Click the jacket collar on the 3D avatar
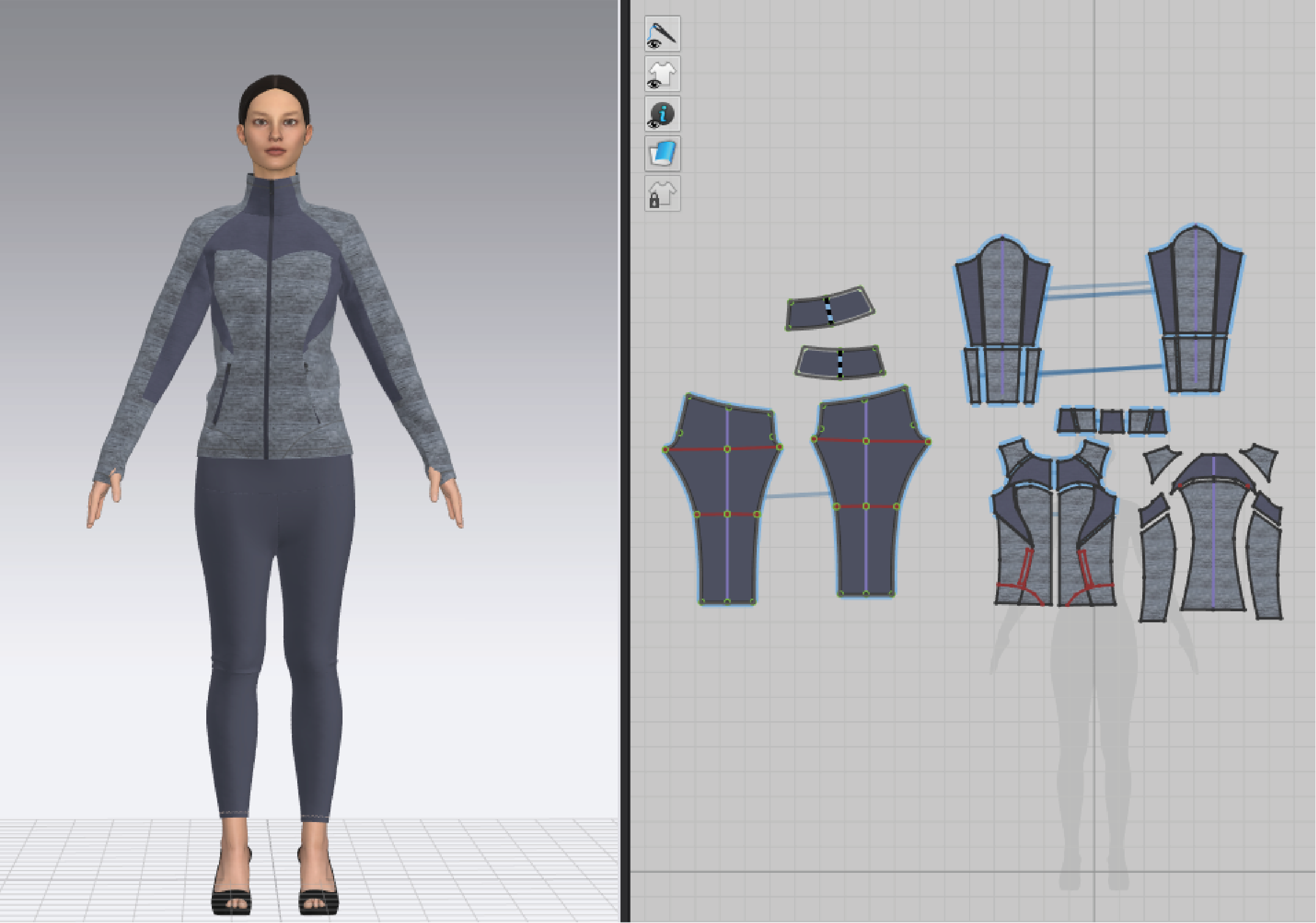 point(273,194)
